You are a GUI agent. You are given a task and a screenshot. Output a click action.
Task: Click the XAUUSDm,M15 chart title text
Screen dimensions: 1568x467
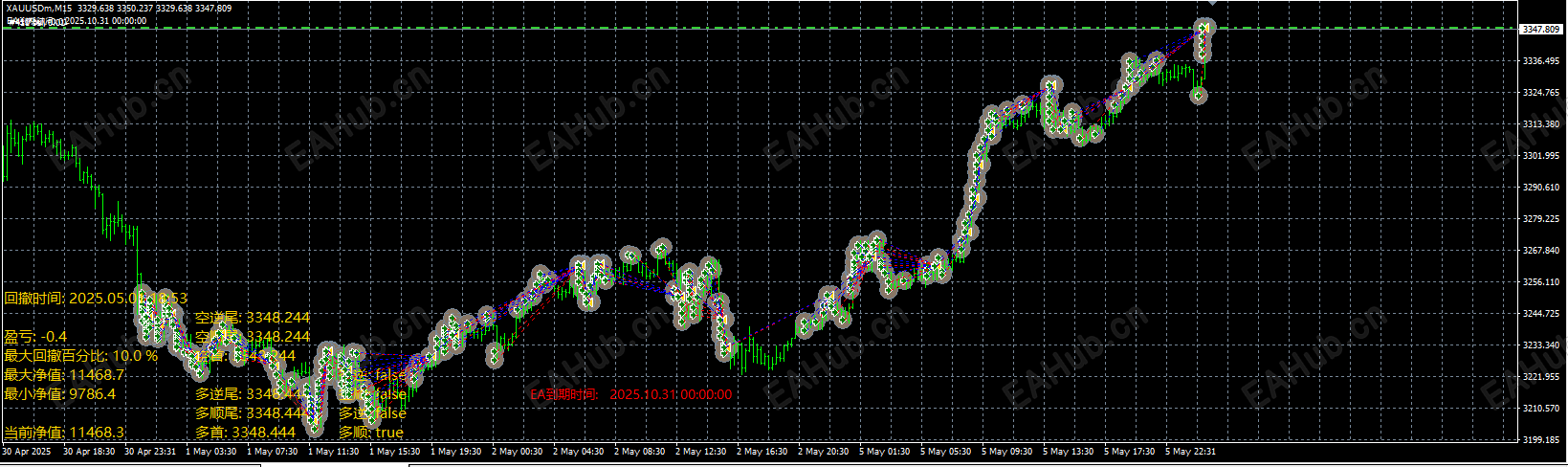coord(39,9)
